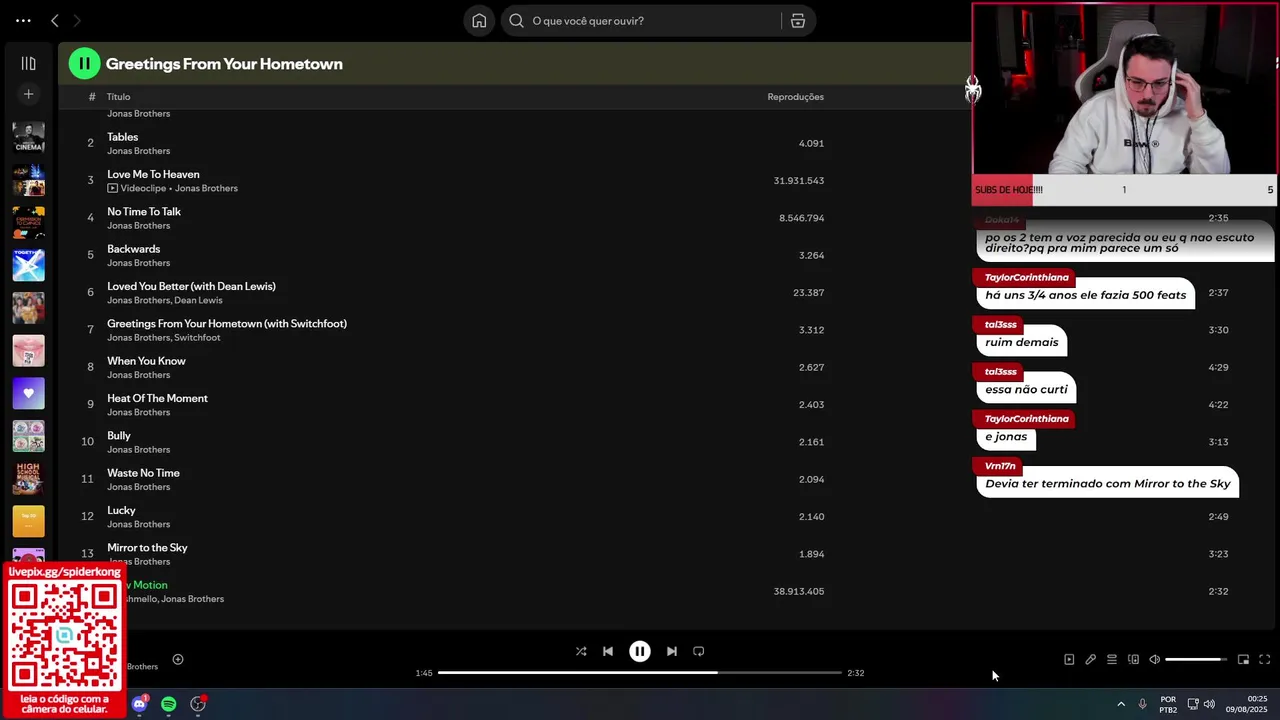Click the microphone icon in system tray

pyautogui.click(x=1142, y=704)
